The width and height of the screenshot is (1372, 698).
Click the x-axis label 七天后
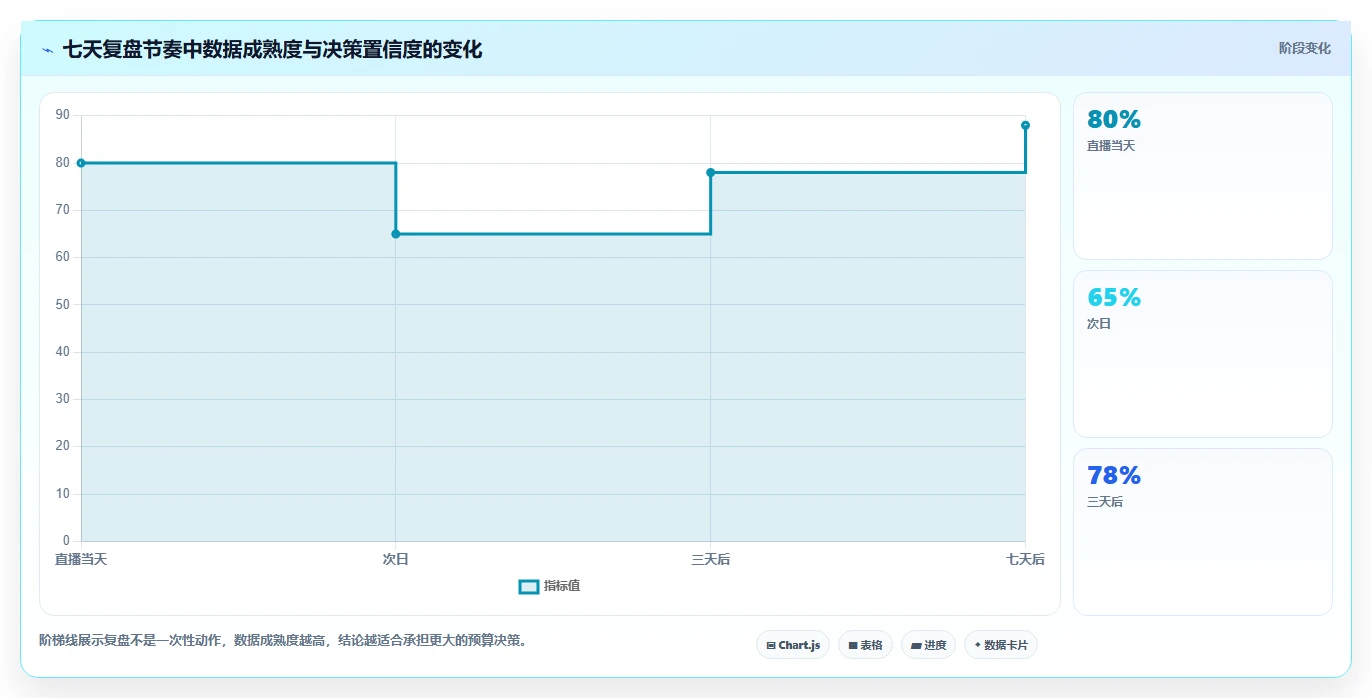(1025, 559)
